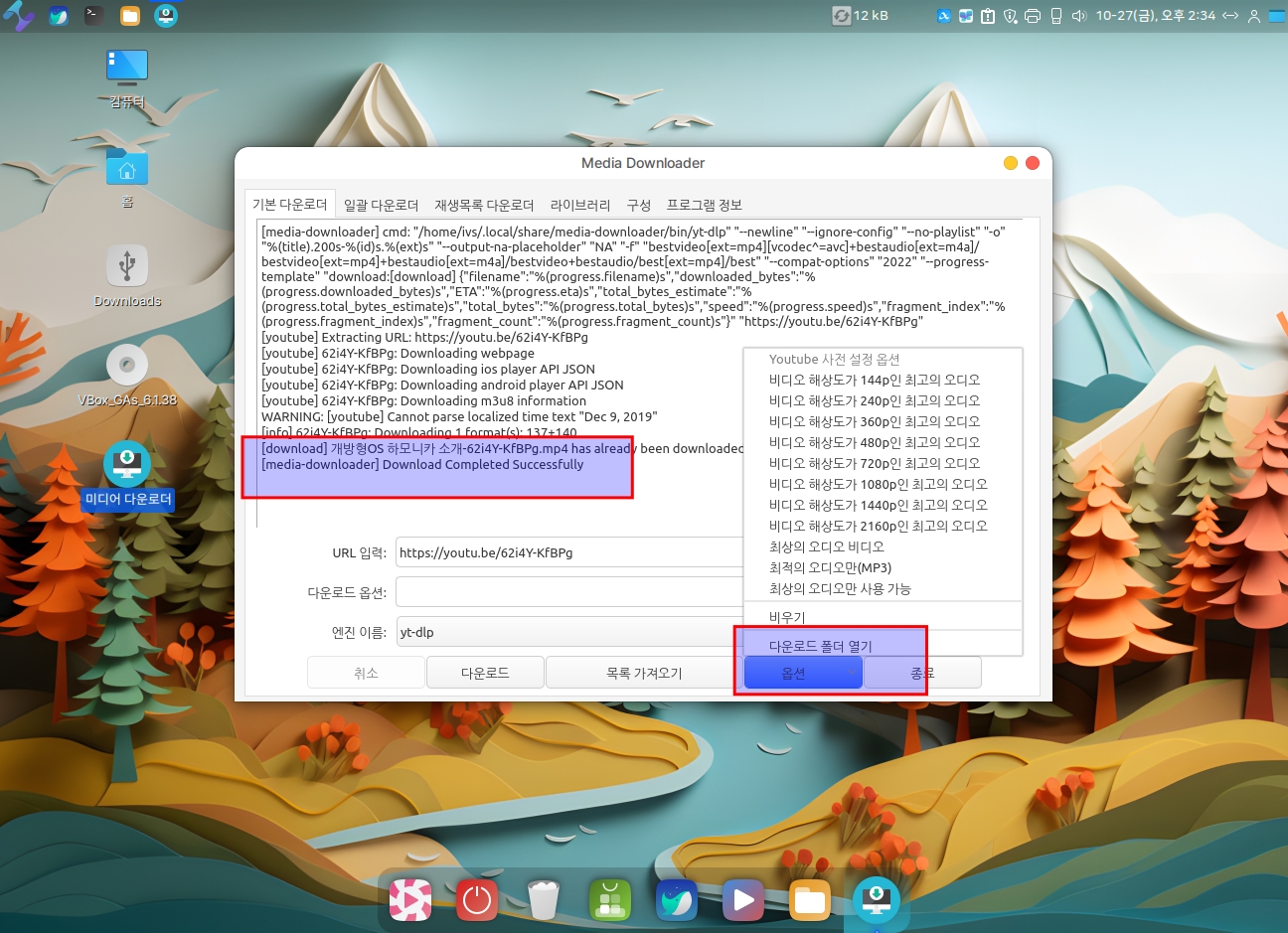Open the Downloads USB drive icon

point(127,267)
